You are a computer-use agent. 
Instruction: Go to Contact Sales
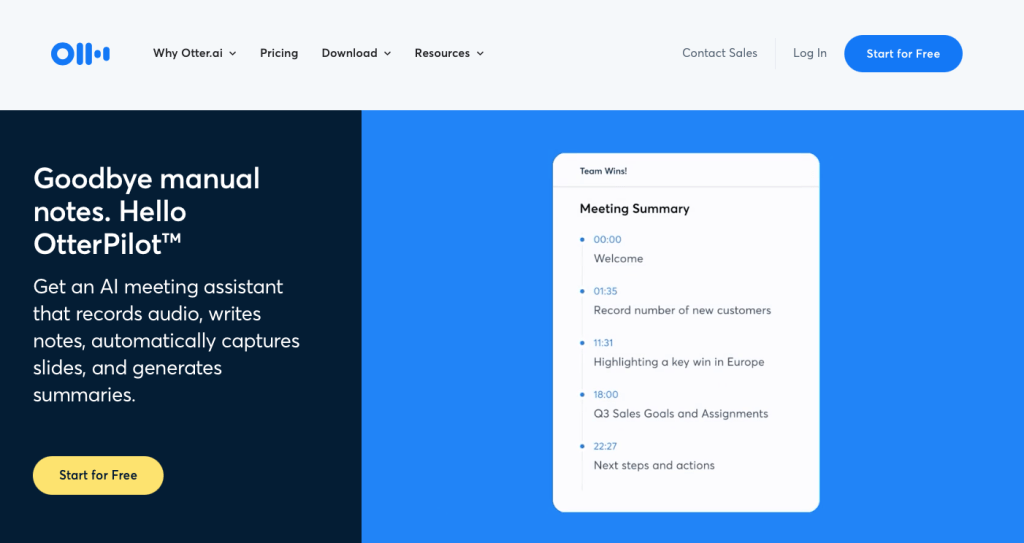pos(720,53)
